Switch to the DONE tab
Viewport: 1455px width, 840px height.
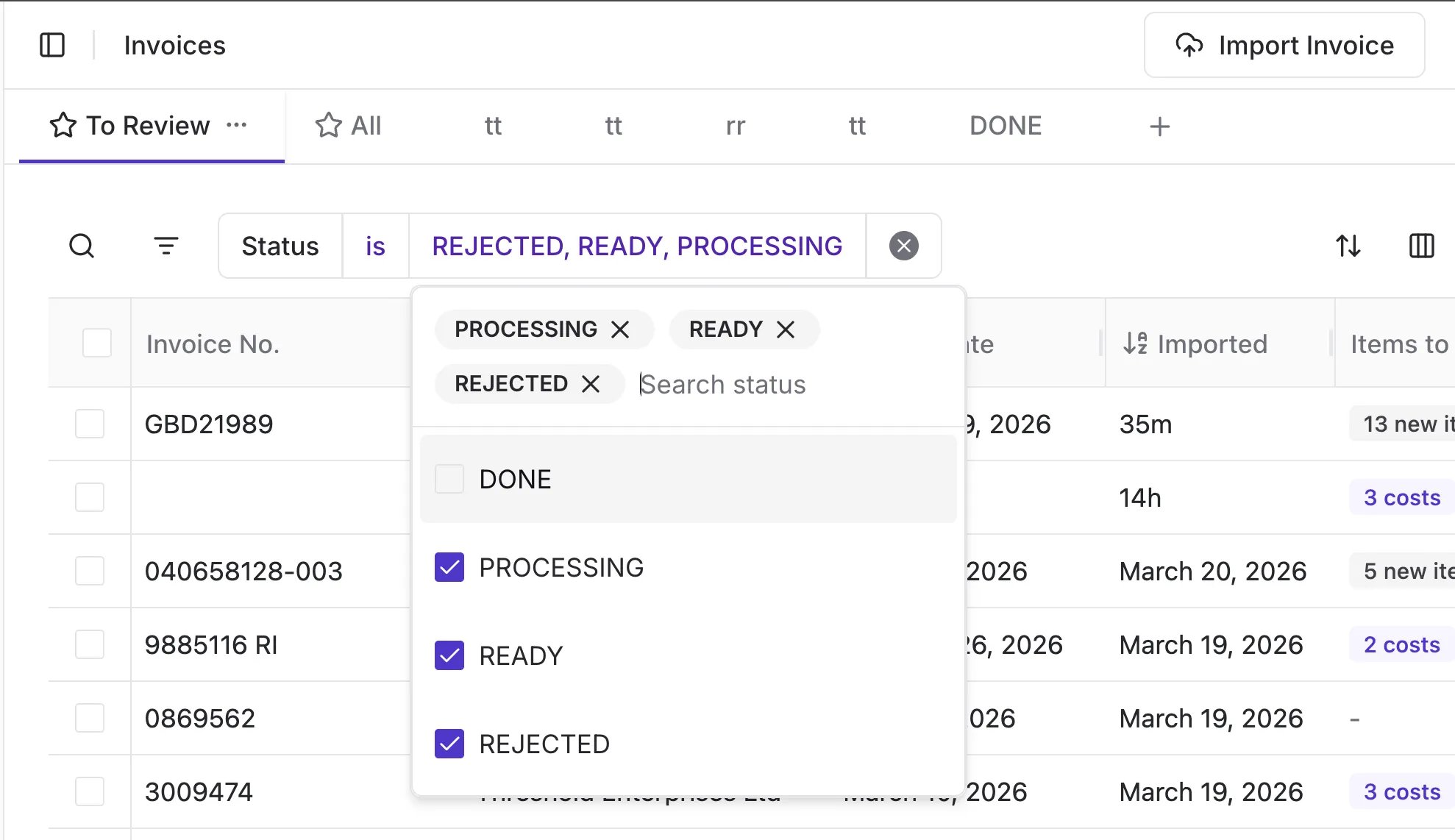[1006, 126]
